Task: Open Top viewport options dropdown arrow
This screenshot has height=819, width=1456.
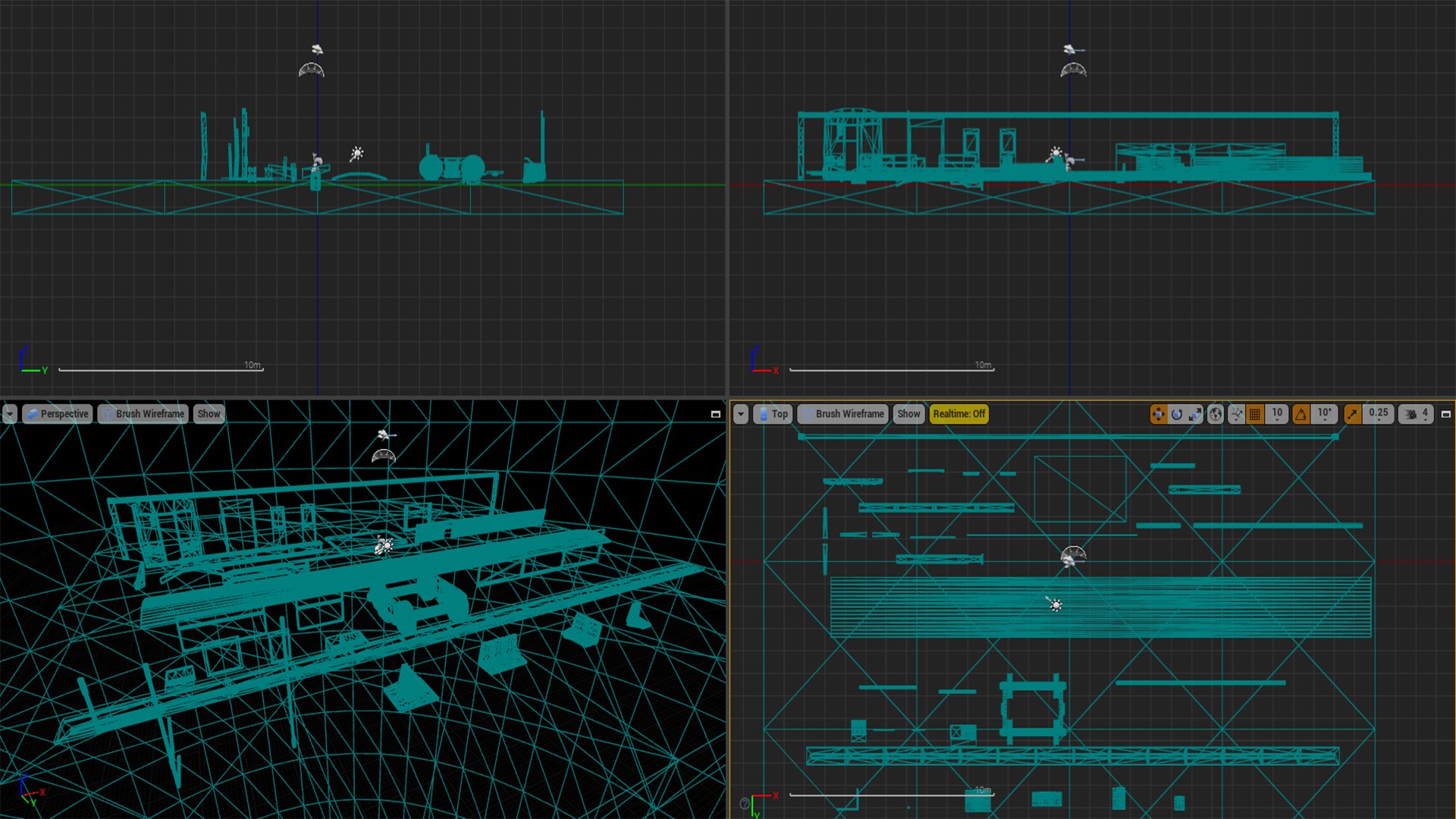Action: pos(741,414)
